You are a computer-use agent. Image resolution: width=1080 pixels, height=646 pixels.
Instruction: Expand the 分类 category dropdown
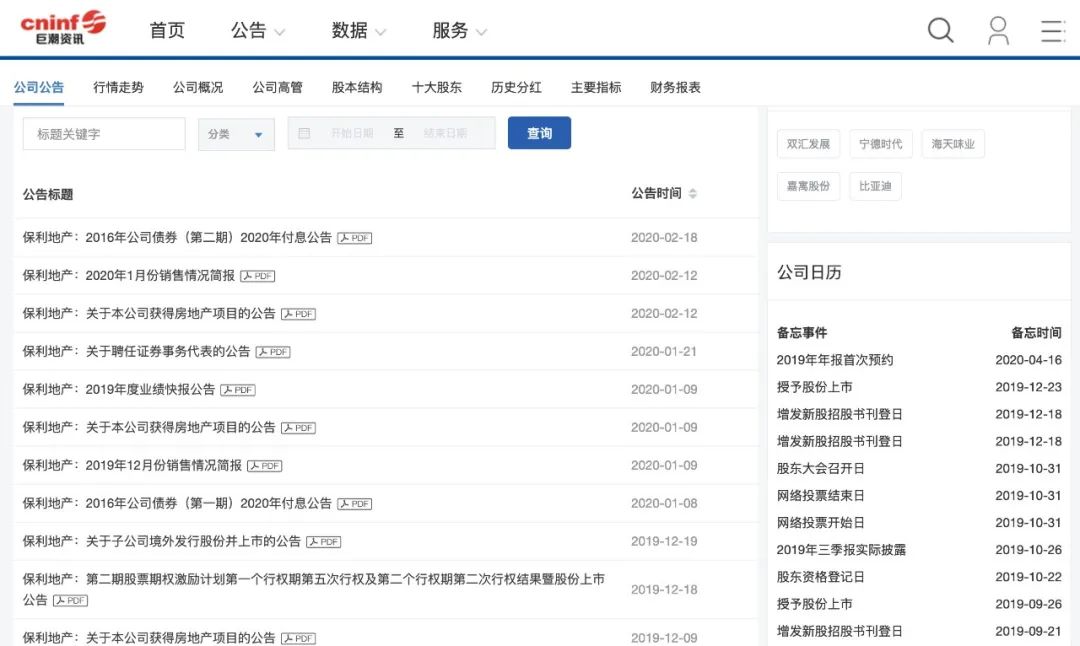pos(236,133)
